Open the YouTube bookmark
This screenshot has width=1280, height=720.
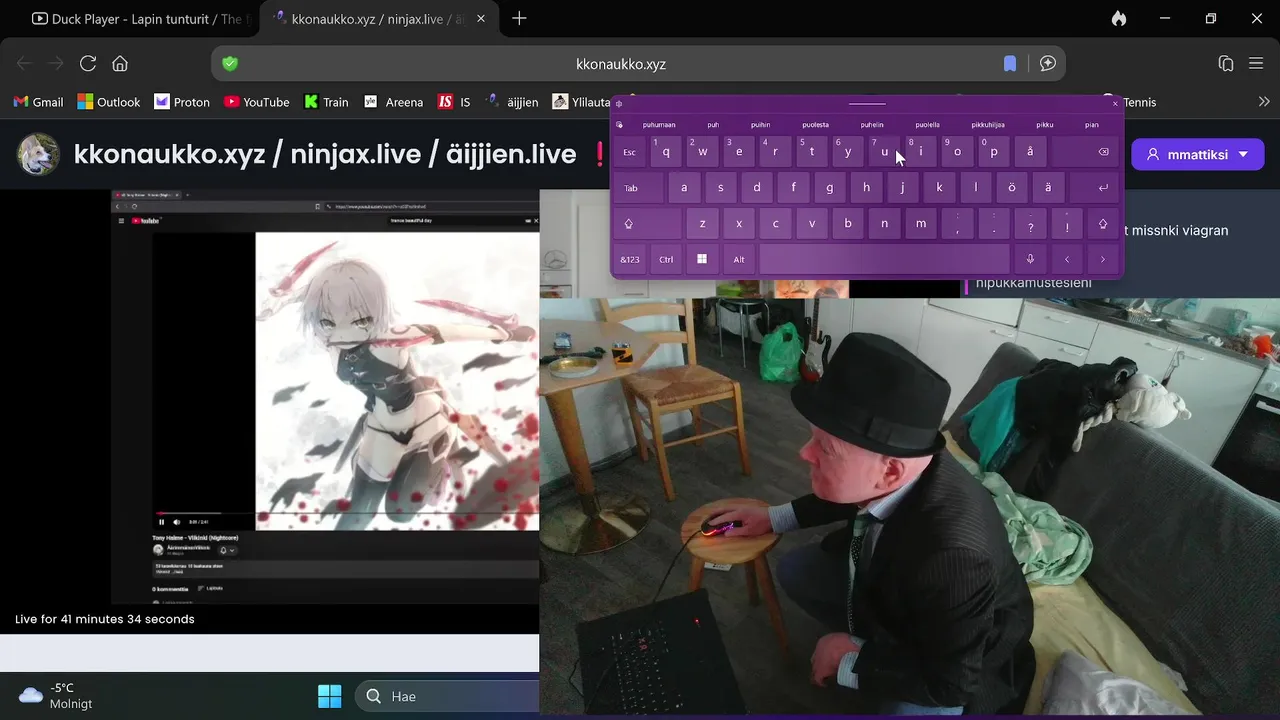(x=257, y=102)
